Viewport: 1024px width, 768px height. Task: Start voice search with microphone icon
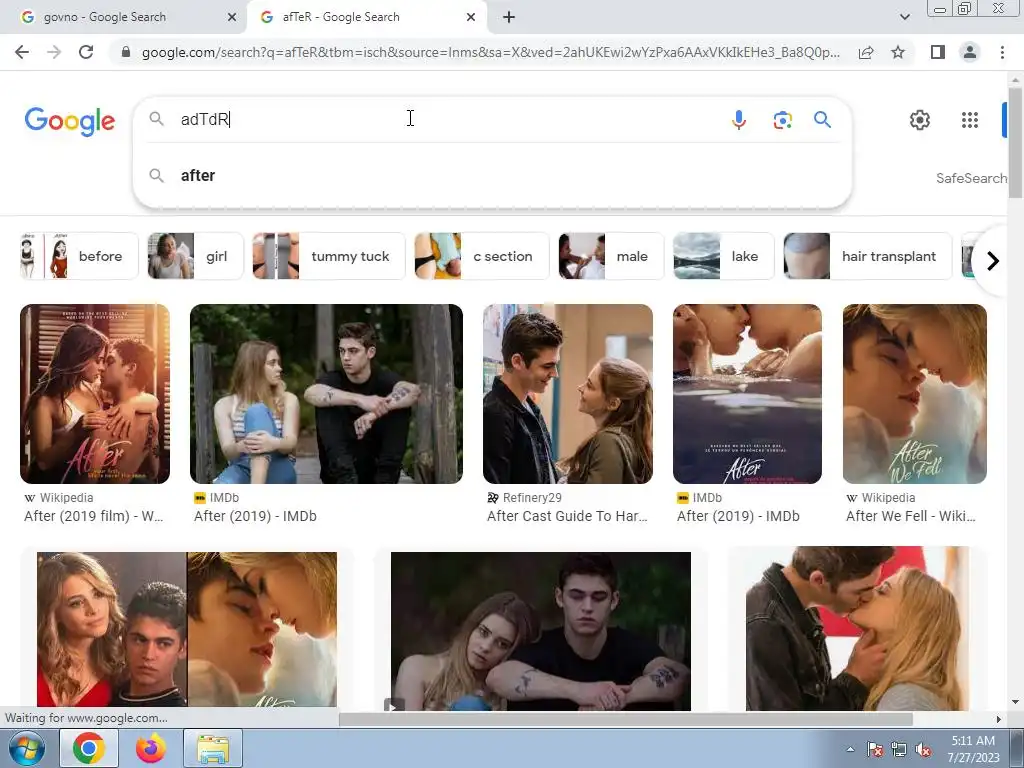[x=739, y=120]
